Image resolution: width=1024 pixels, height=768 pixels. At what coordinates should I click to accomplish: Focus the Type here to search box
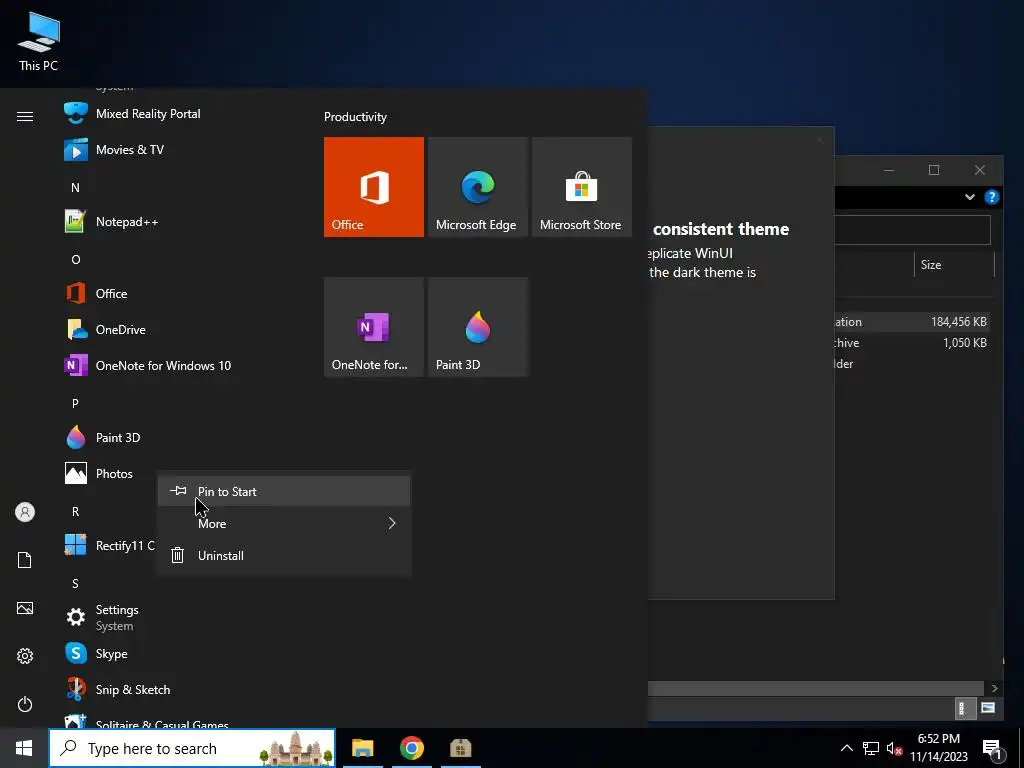(x=192, y=748)
